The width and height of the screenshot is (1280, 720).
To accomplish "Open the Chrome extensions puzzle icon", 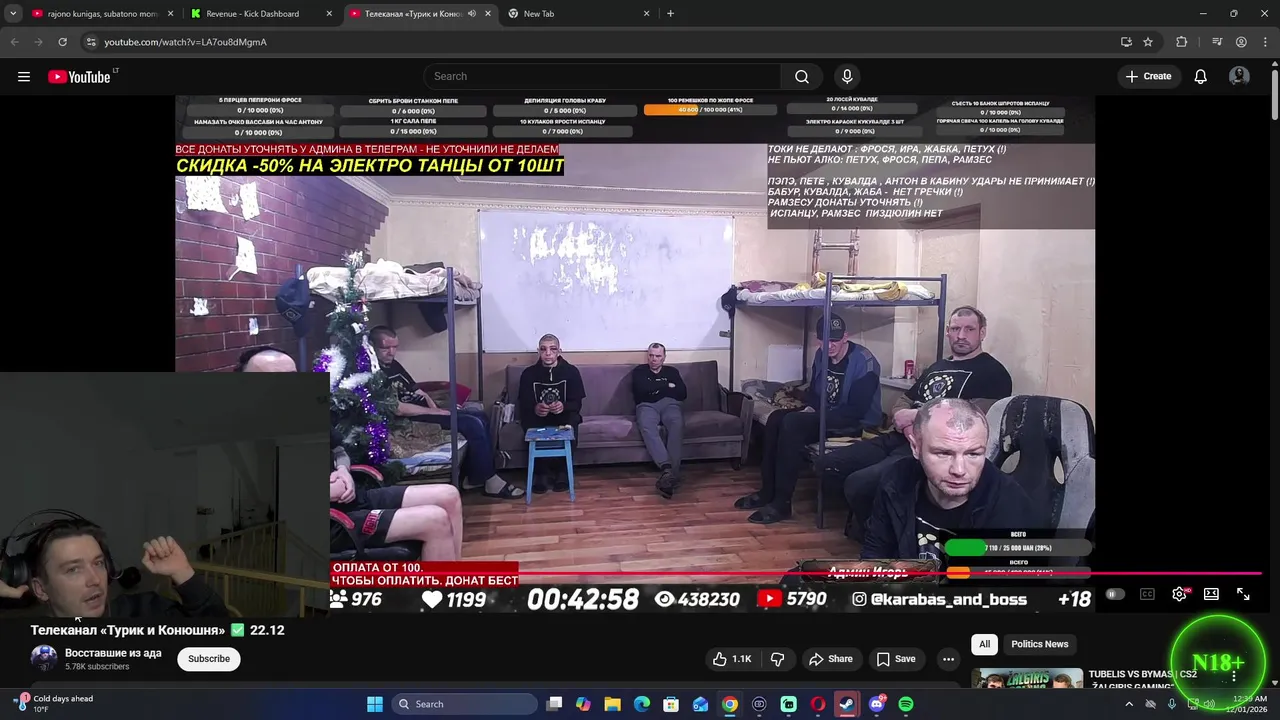I will pyautogui.click(x=1182, y=42).
